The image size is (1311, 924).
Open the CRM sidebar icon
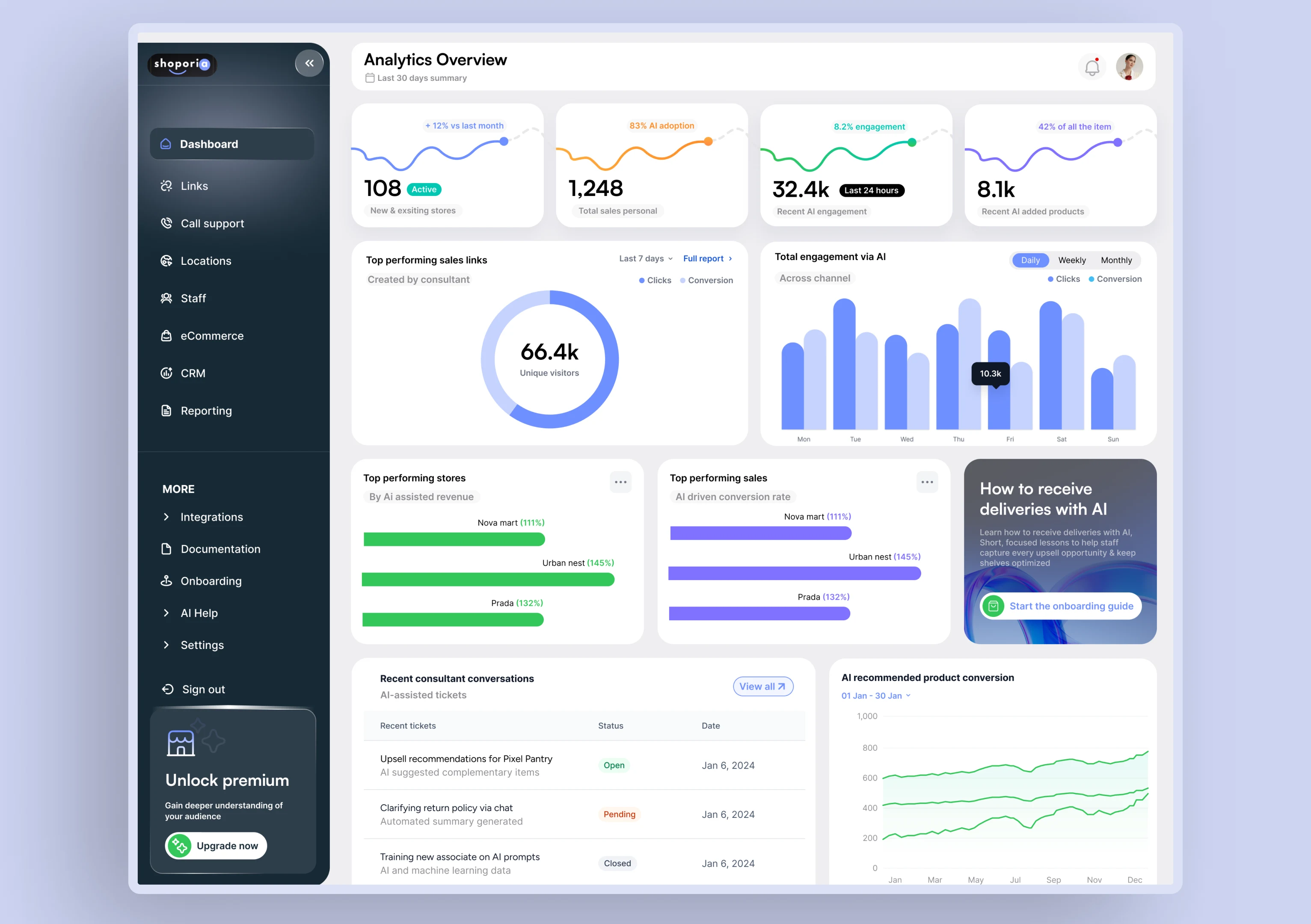coord(166,373)
